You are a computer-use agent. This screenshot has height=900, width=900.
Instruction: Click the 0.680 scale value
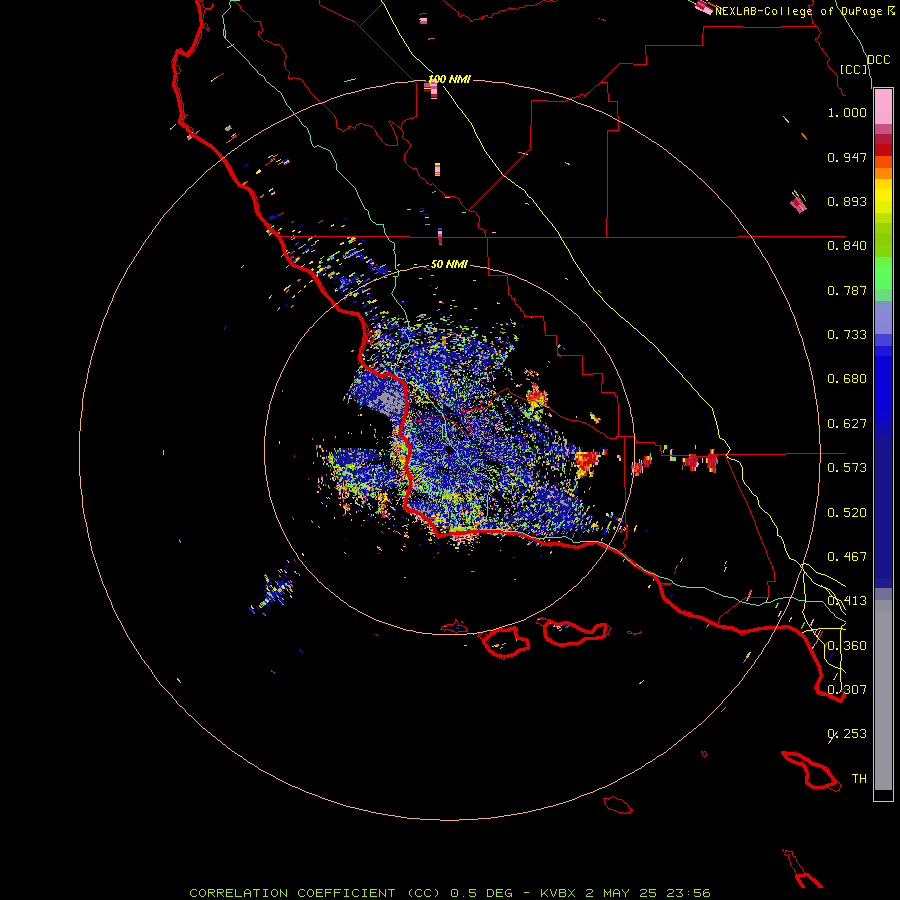847,379
